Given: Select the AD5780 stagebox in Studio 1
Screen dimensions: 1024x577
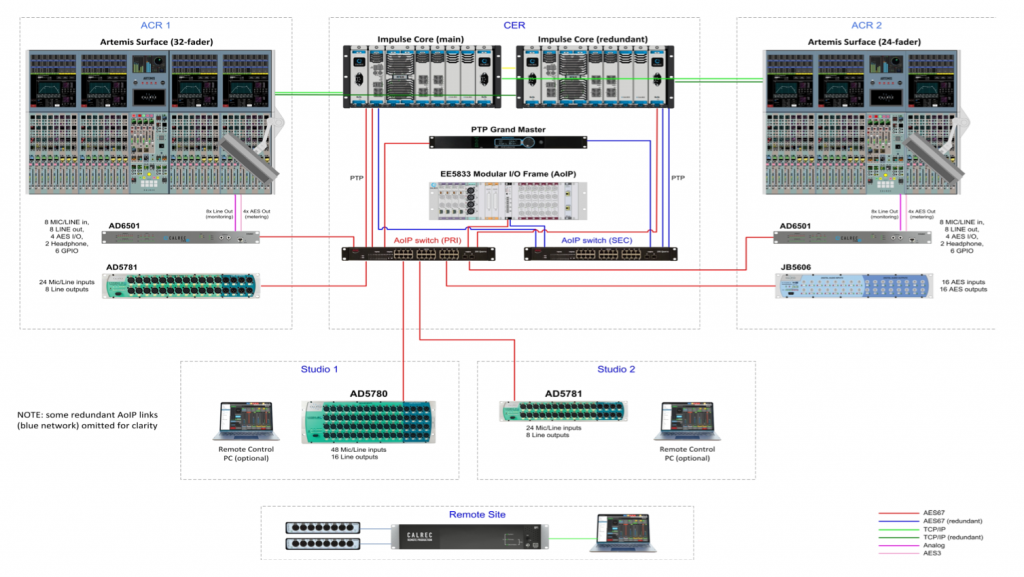Looking at the screenshot, I should (368, 422).
